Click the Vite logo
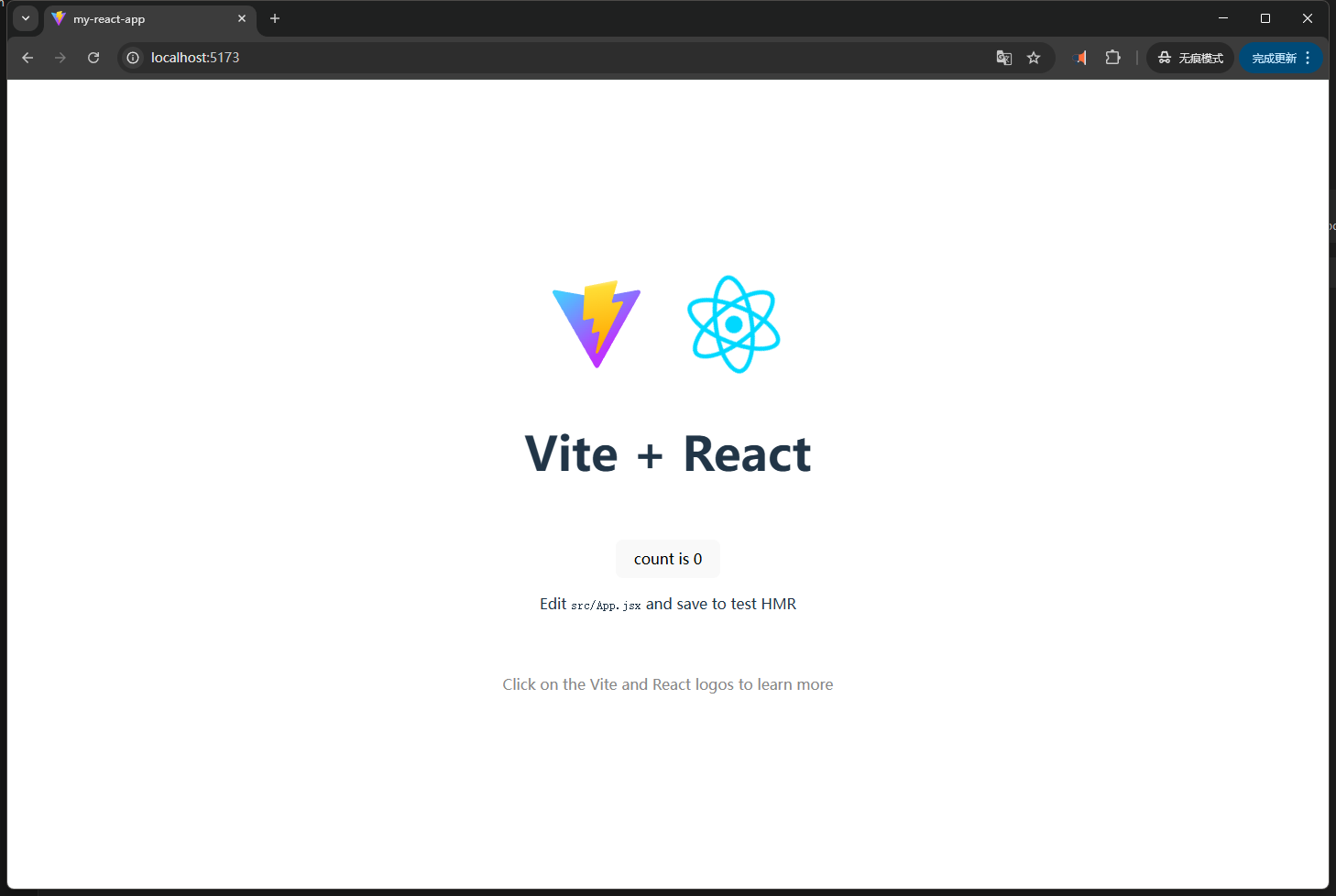This screenshot has height=896, width=1336. pyautogui.click(x=597, y=324)
